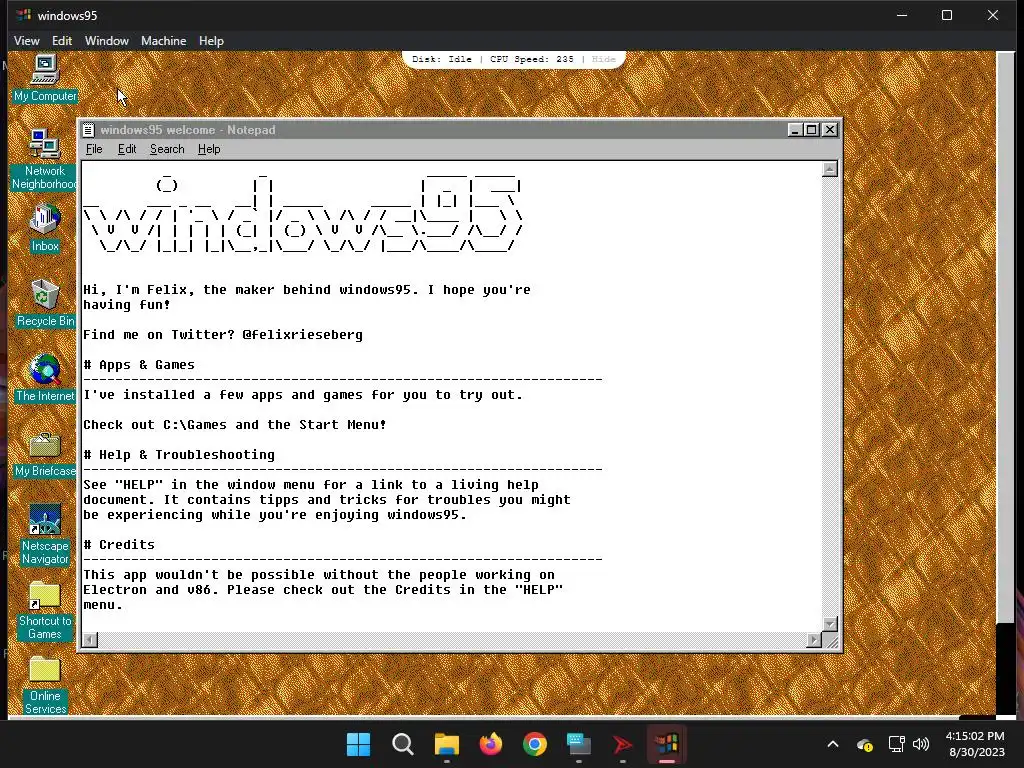Open the Help menu in windows95 app
This screenshot has height=768, width=1024.
(x=211, y=40)
